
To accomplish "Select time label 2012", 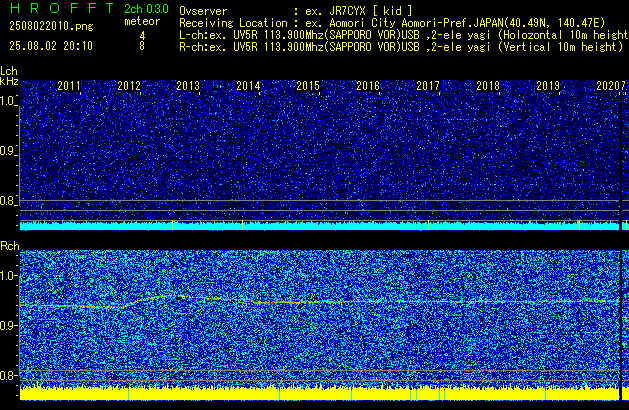I will (x=129, y=86).
